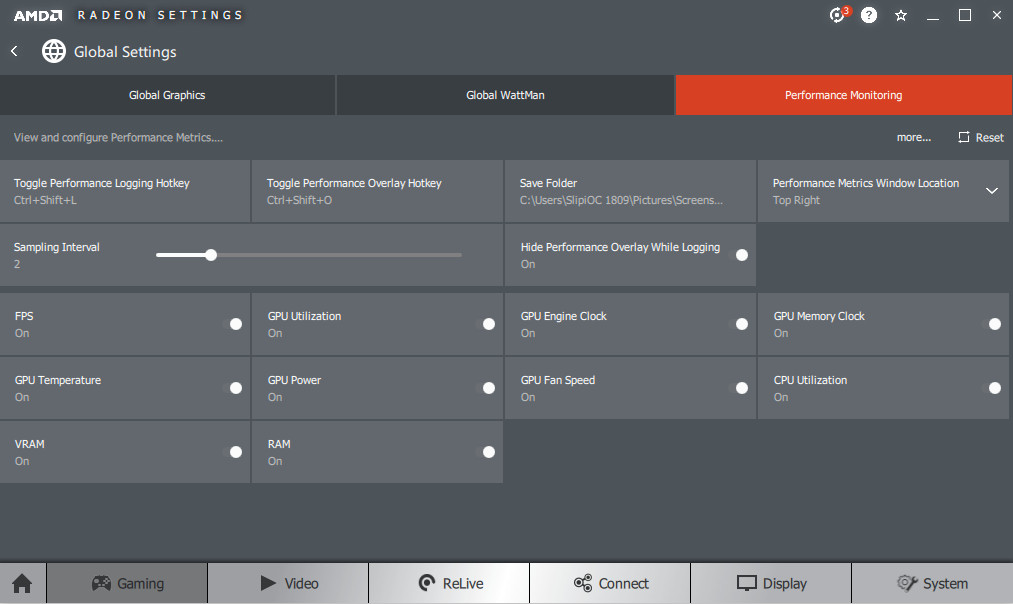This screenshot has width=1013, height=604.
Task: Click the Sampling Interval slider handle
Action: tap(211, 255)
